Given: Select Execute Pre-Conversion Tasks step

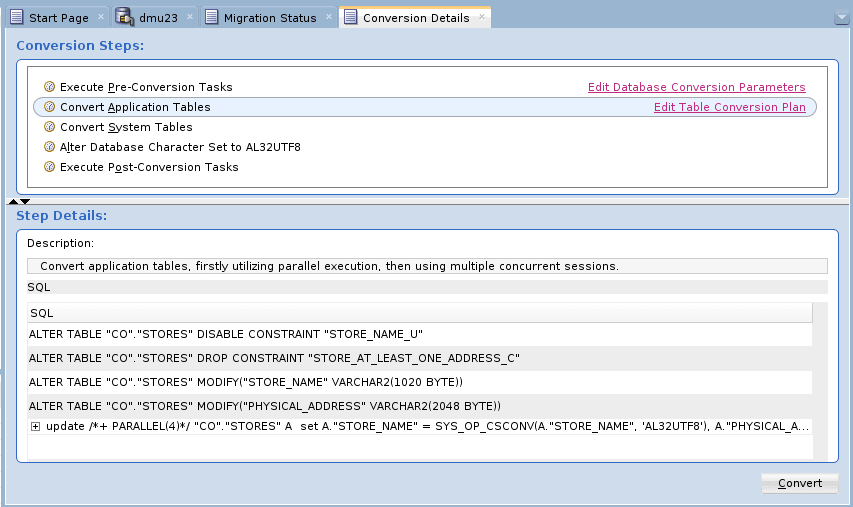Looking at the screenshot, I should [146, 87].
